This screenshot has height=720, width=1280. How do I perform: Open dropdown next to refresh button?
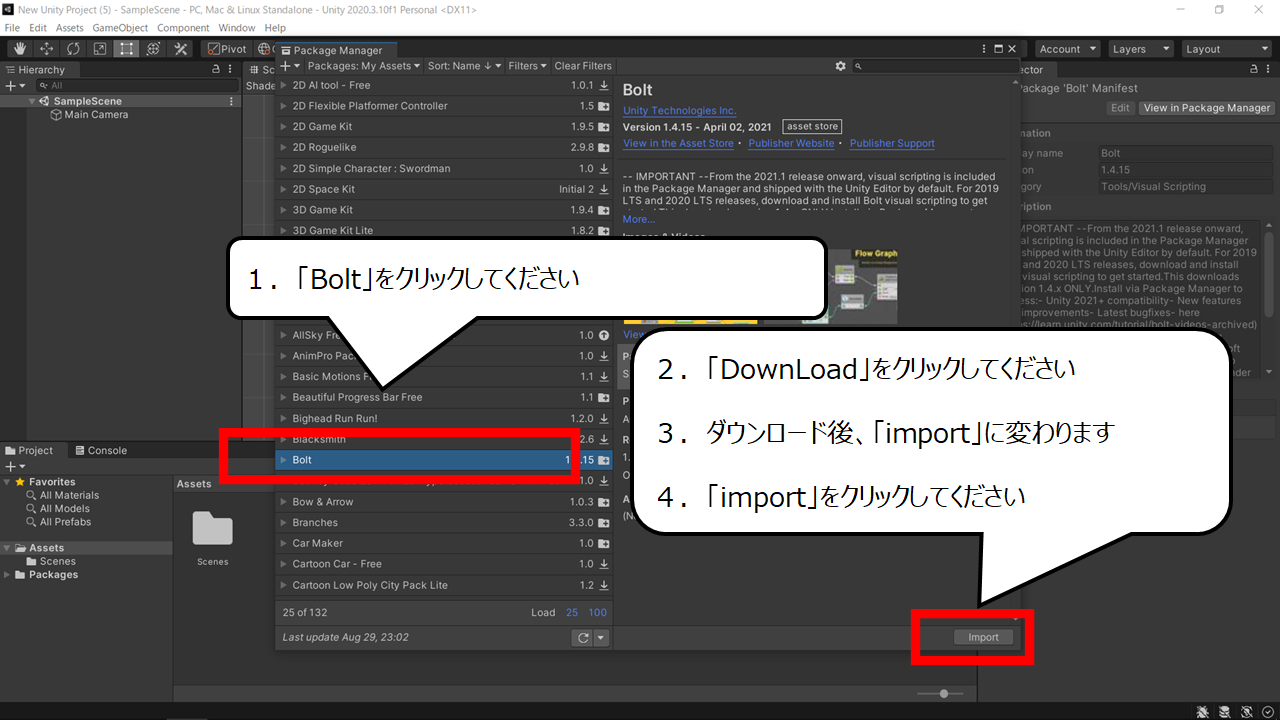point(601,637)
